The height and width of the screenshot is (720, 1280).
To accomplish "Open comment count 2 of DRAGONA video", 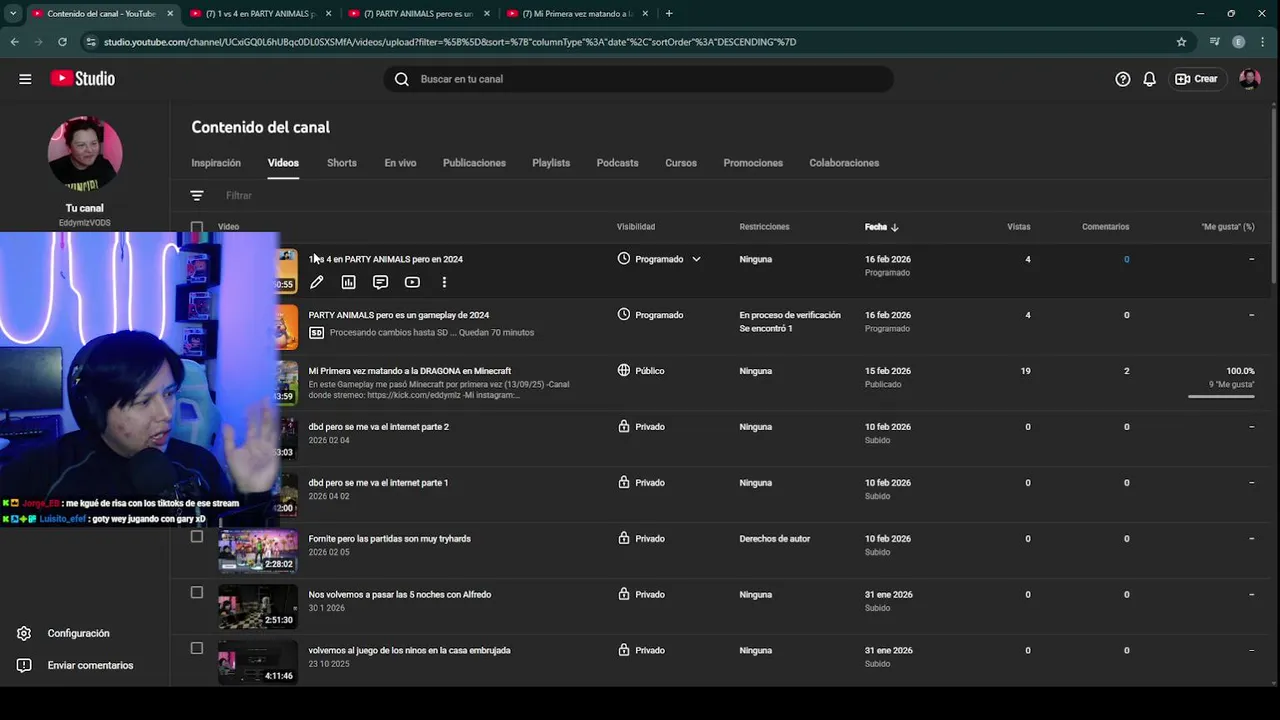I will (1126, 371).
